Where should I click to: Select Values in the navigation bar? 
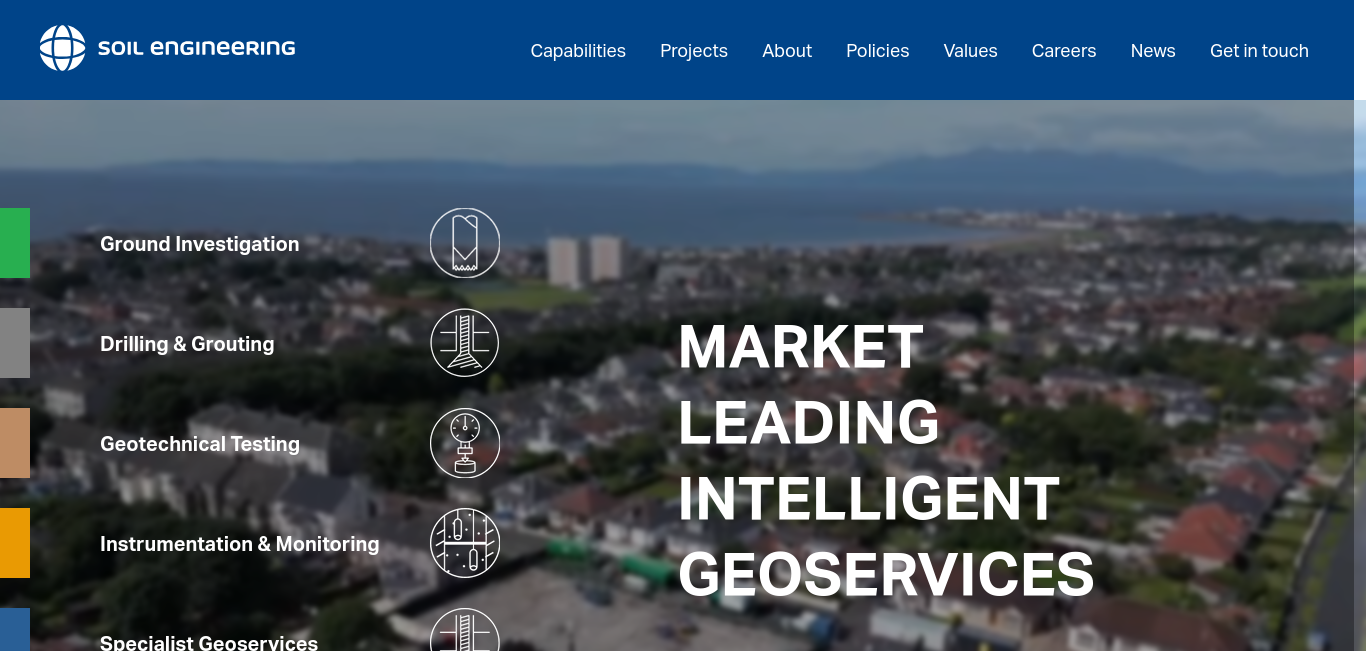[971, 51]
